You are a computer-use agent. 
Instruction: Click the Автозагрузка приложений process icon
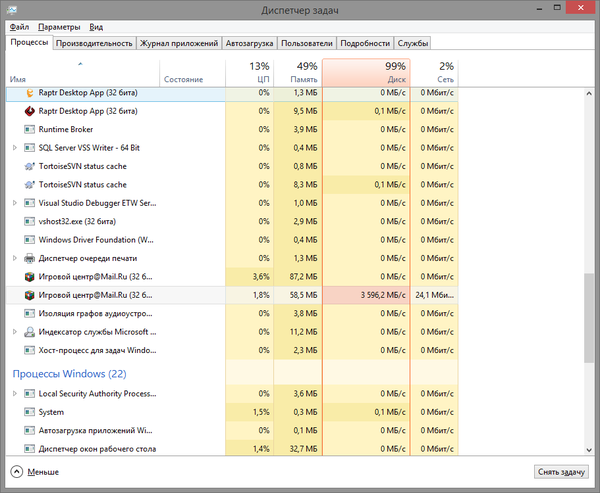click(29, 431)
